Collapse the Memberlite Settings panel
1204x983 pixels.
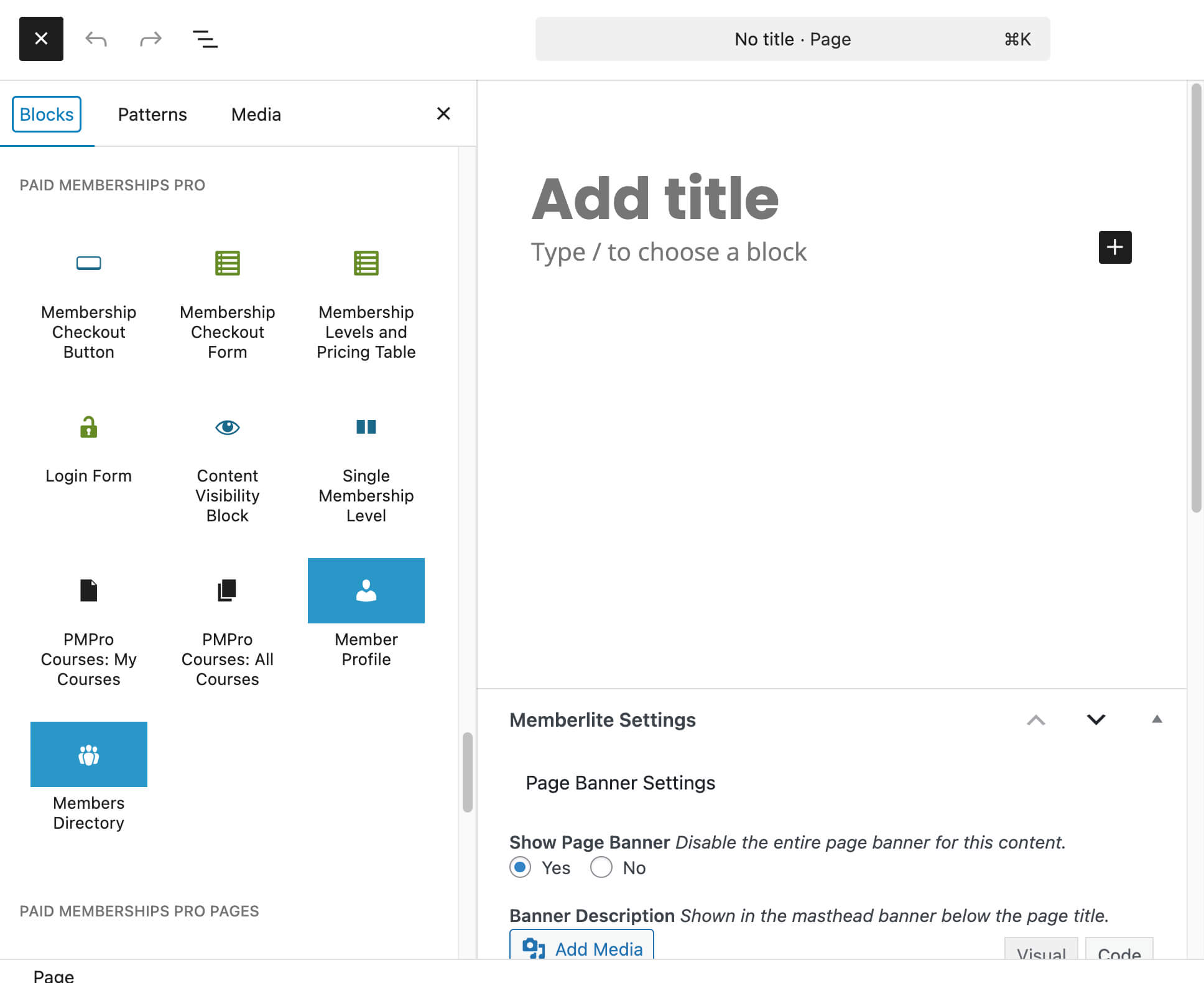pos(1156,719)
